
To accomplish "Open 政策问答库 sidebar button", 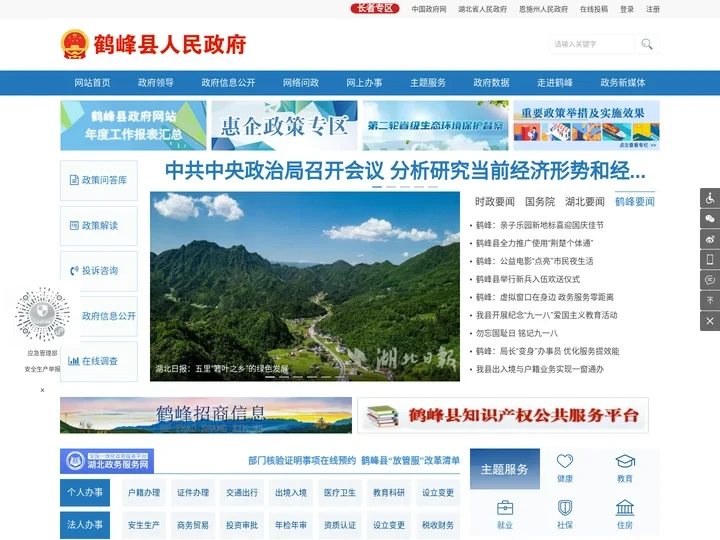I will pos(99,180).
